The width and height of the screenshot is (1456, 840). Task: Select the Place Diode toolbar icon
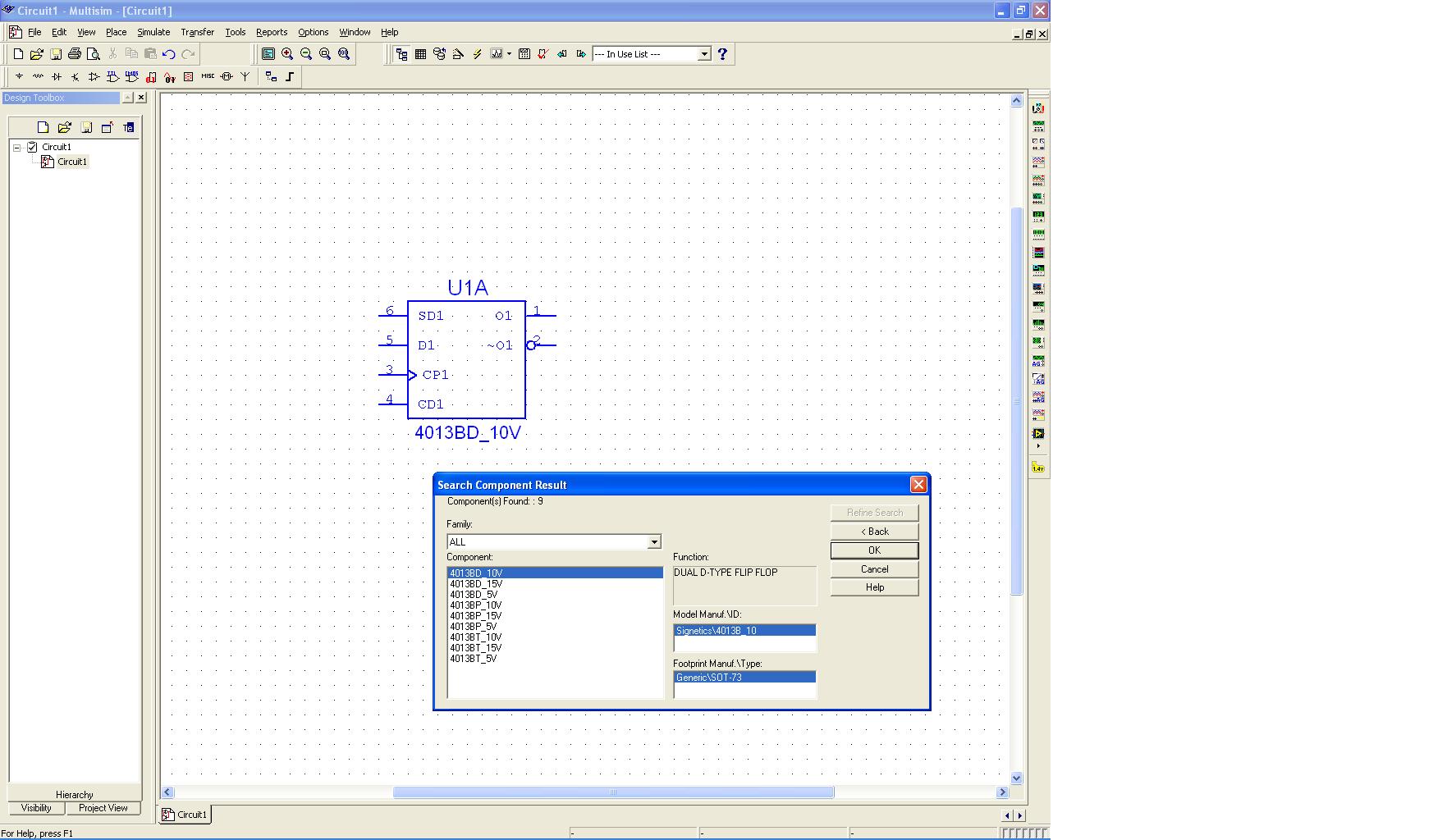pos(57,77)
